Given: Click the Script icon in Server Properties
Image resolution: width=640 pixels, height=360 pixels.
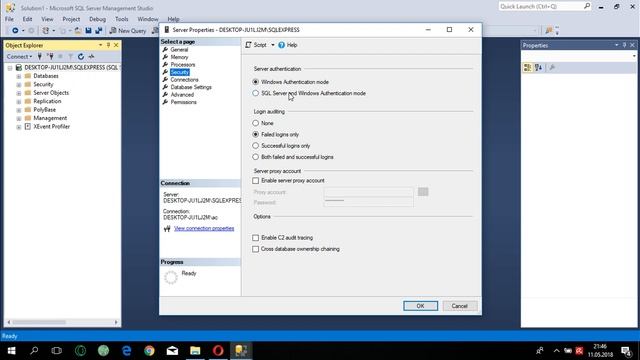Looking at the screenshot, I should tap(249, 45).
